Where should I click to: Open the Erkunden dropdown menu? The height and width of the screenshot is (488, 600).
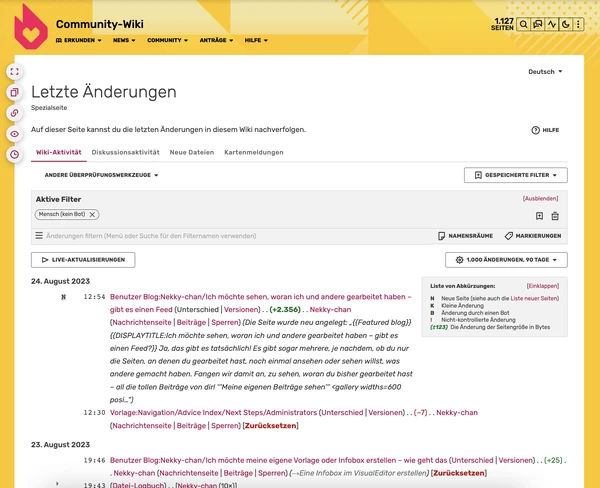[x=78, y=40]
